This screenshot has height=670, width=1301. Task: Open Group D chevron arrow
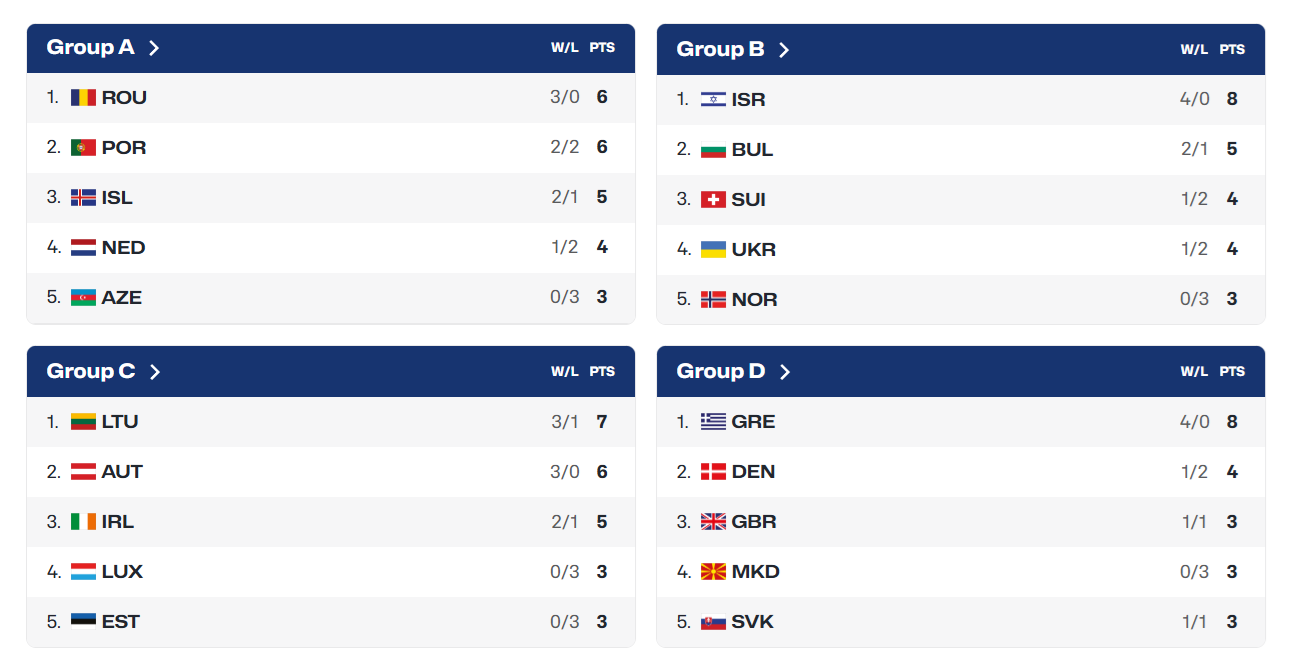[x=785, y=372]
